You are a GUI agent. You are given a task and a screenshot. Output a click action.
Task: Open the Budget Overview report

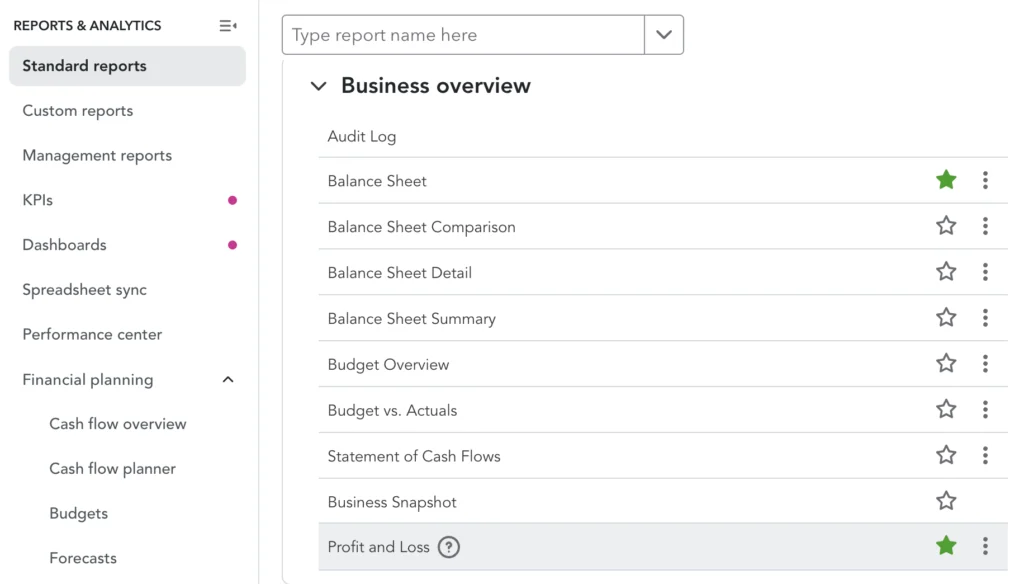click(388, 365)
